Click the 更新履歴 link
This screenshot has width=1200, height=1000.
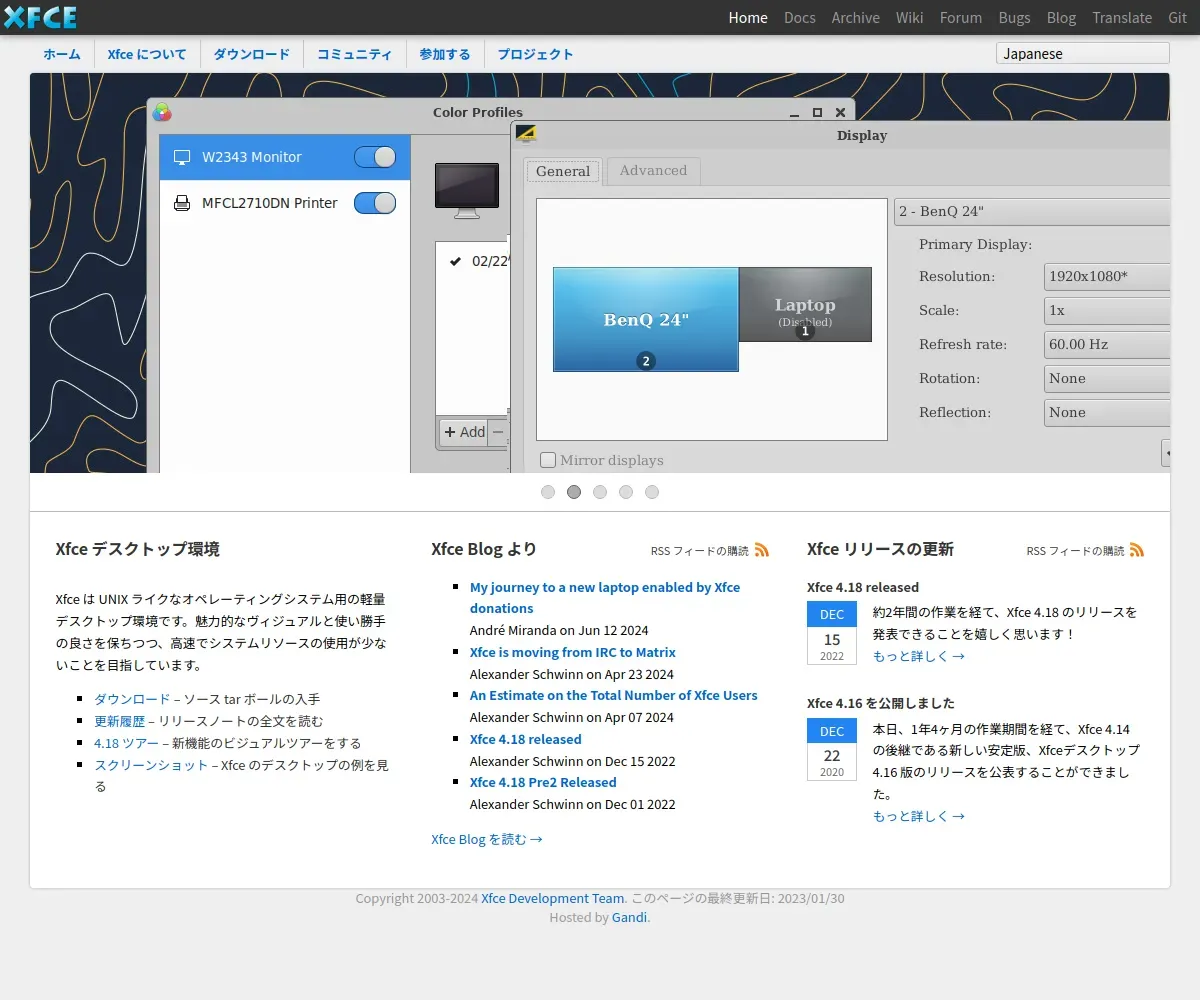119,721
